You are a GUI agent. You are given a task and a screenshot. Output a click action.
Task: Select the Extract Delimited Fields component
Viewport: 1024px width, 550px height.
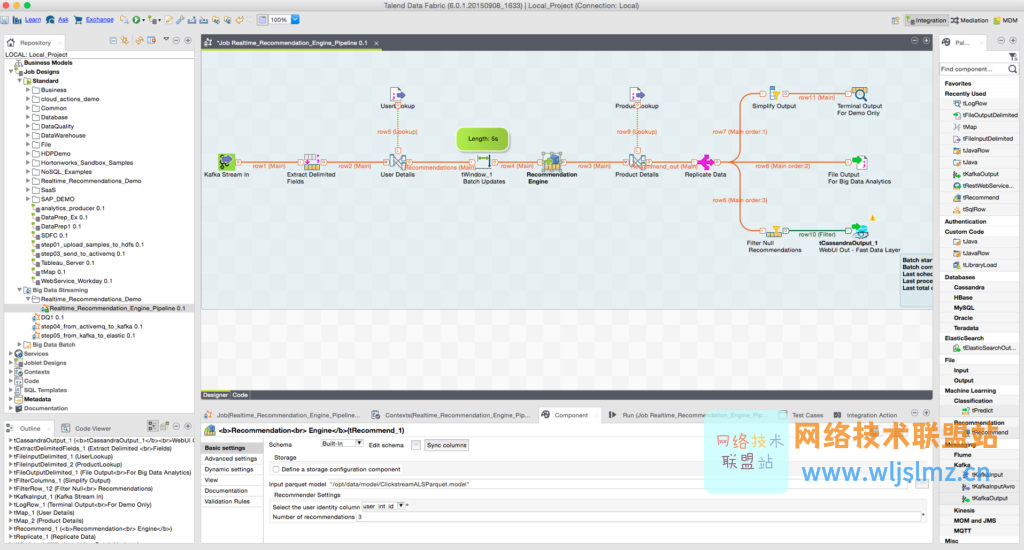click(x=312, y=161)
